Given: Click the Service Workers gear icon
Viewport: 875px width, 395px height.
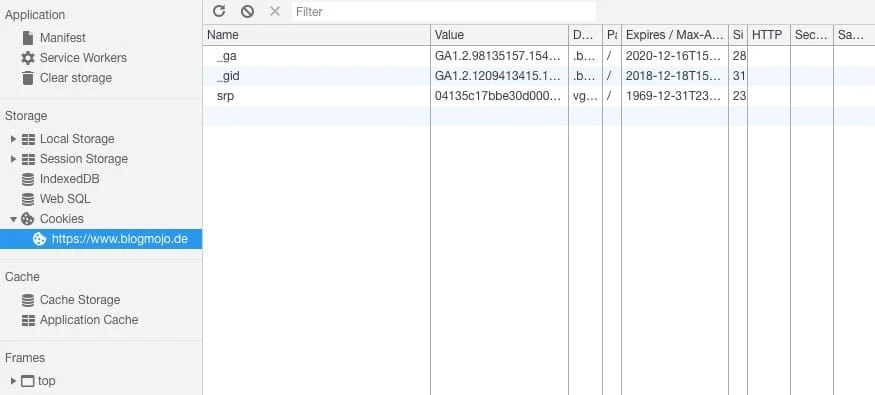Looking at the screenshot, I should tap(27, 58).
